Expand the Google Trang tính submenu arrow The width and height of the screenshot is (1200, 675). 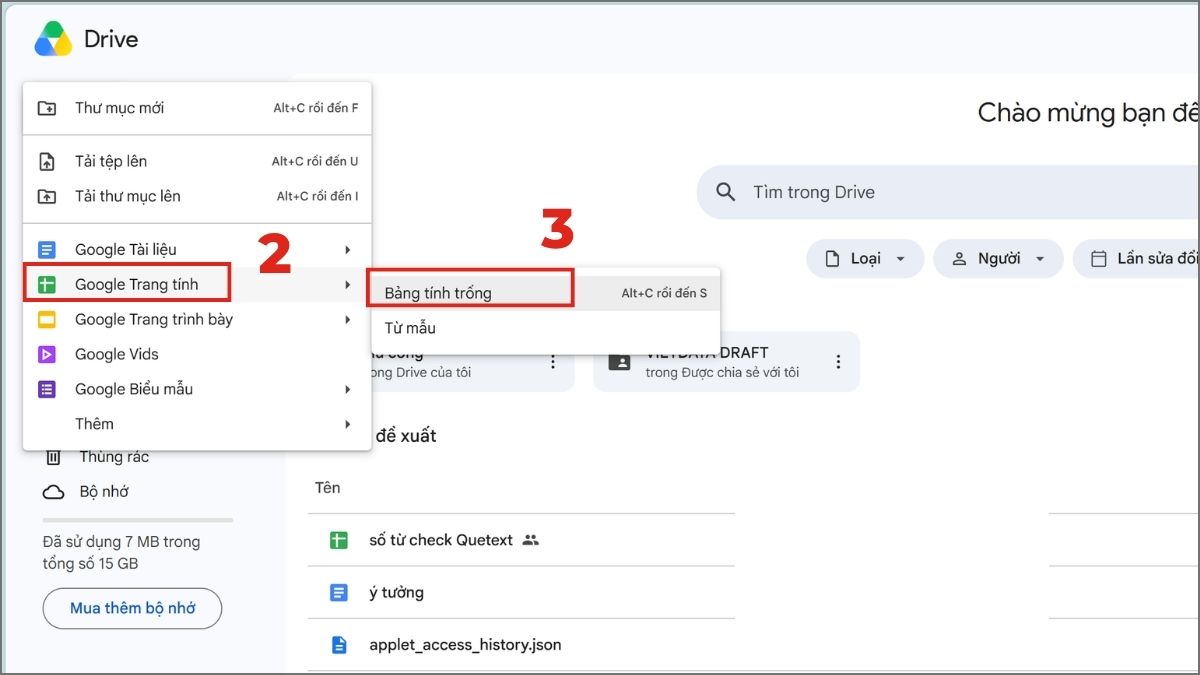pyautogui.click(x=347, y=285)
